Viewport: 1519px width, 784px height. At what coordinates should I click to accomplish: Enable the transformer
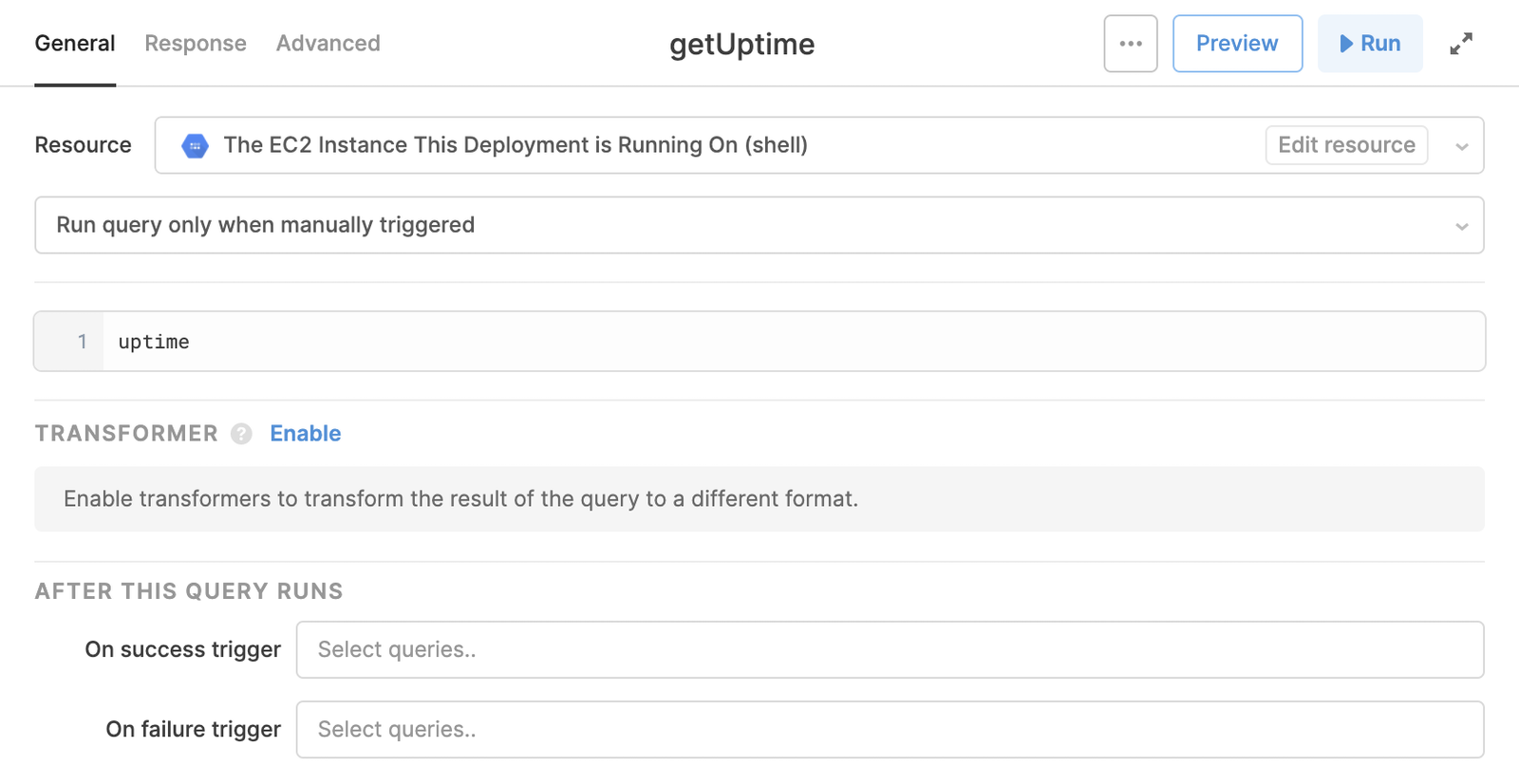tap(306, 434)
